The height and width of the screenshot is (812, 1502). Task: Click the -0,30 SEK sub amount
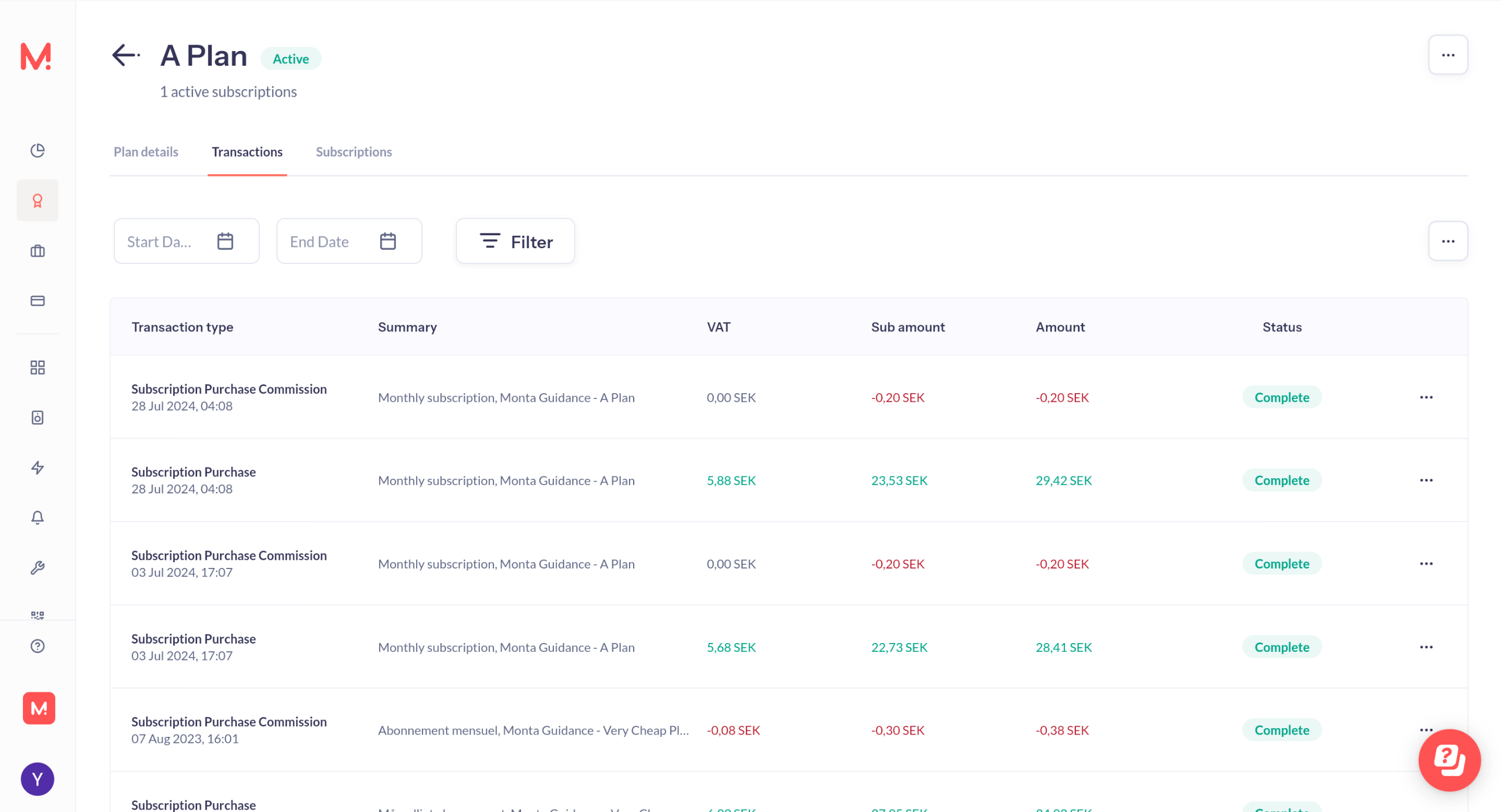[x=898, y=730]
